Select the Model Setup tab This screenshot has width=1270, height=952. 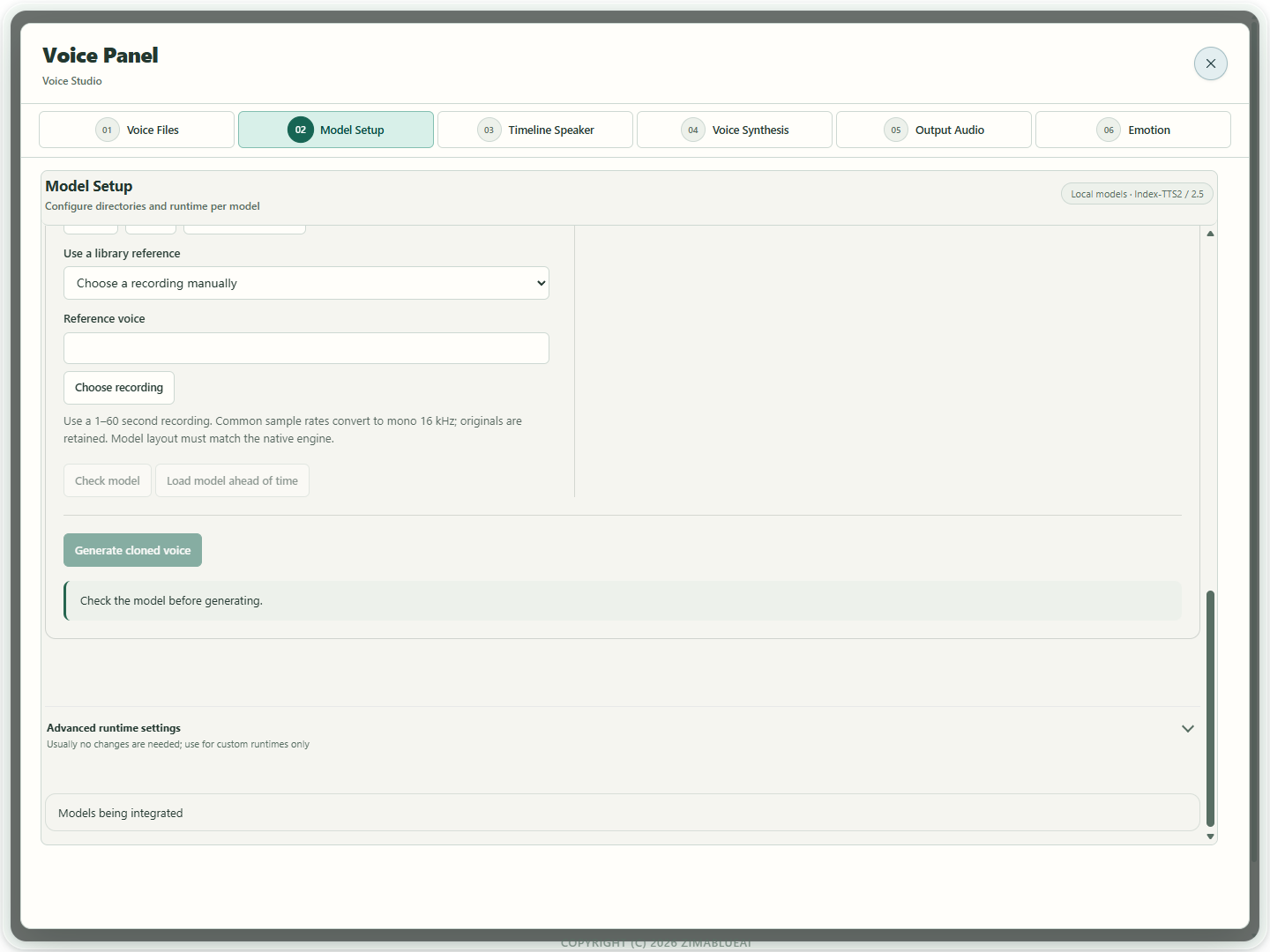pyautogui.click(x=336, y=130)
